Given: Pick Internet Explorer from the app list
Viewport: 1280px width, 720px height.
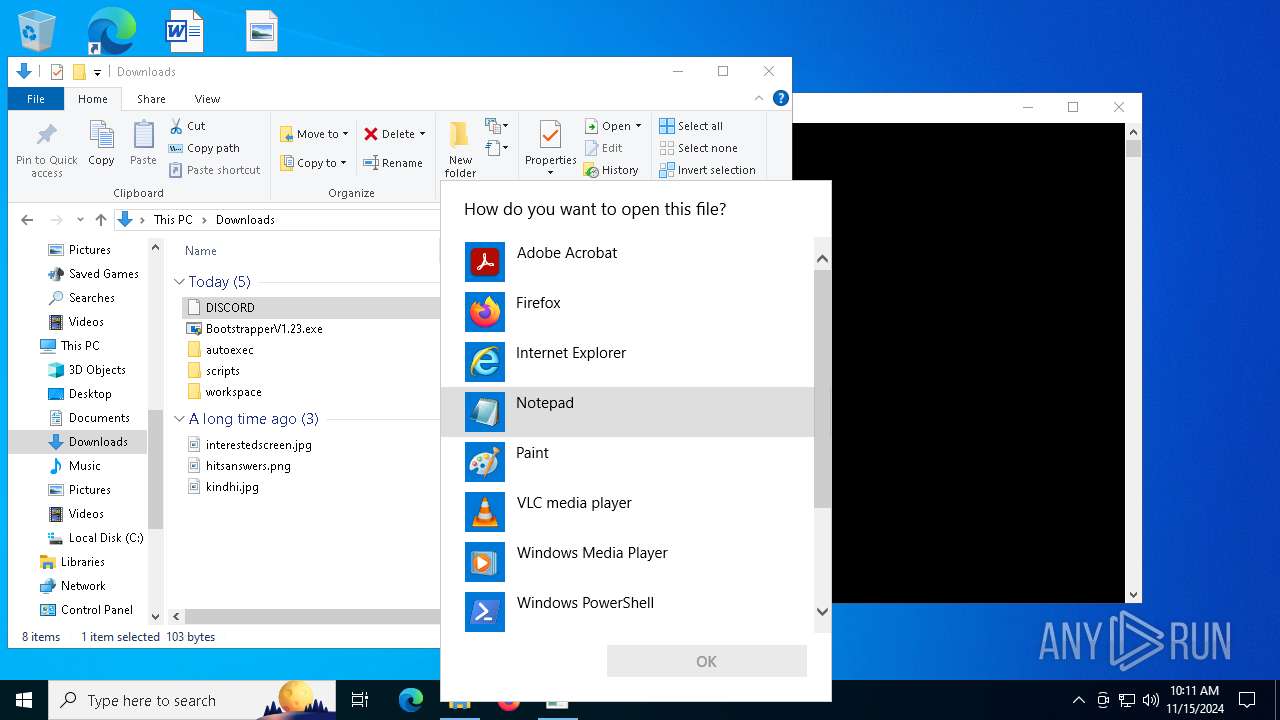Looking at the screenshot, I should [x=627, y=362].
